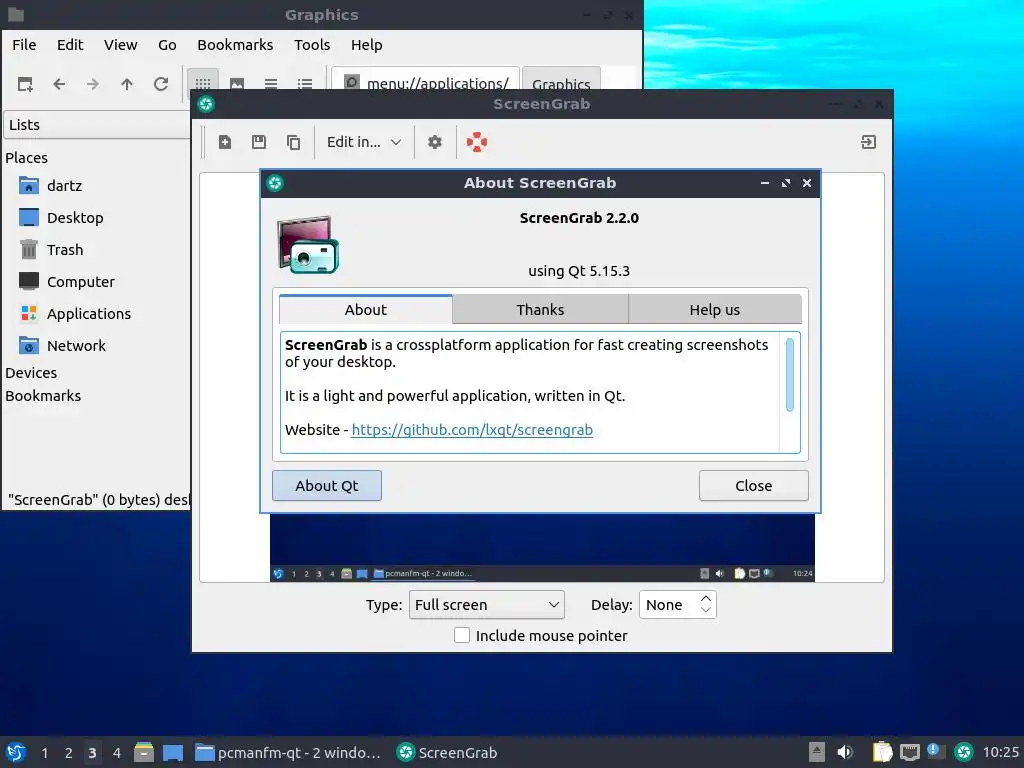Go up one folder in file manager
The image size is (1024, 768).
[x=127, y=84]
